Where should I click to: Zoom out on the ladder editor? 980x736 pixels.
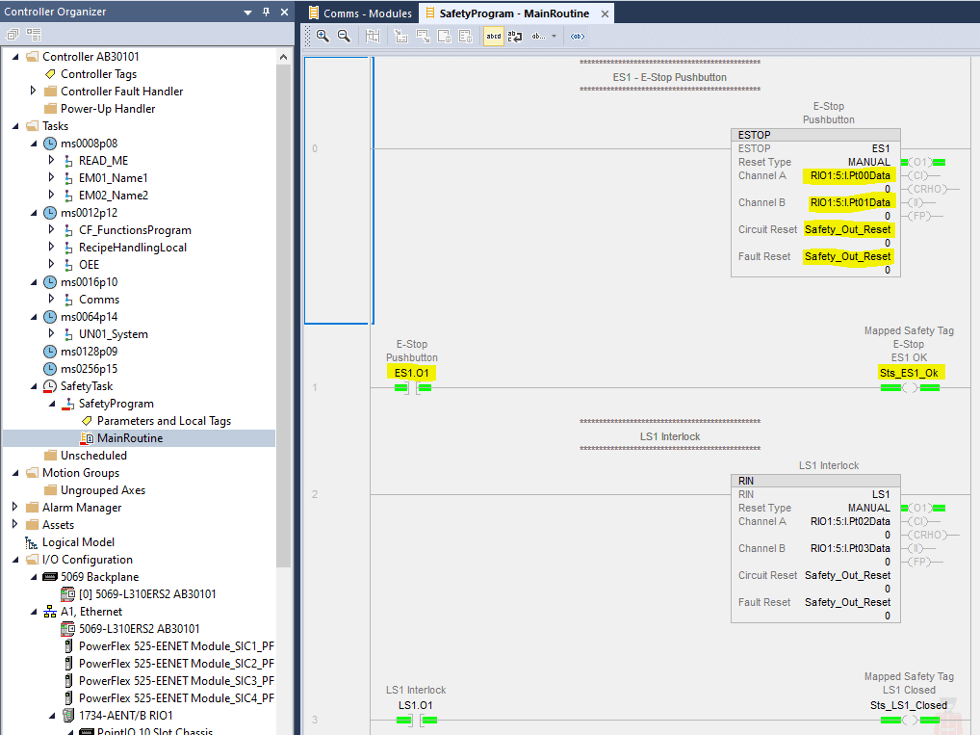[x=344, y=36]
